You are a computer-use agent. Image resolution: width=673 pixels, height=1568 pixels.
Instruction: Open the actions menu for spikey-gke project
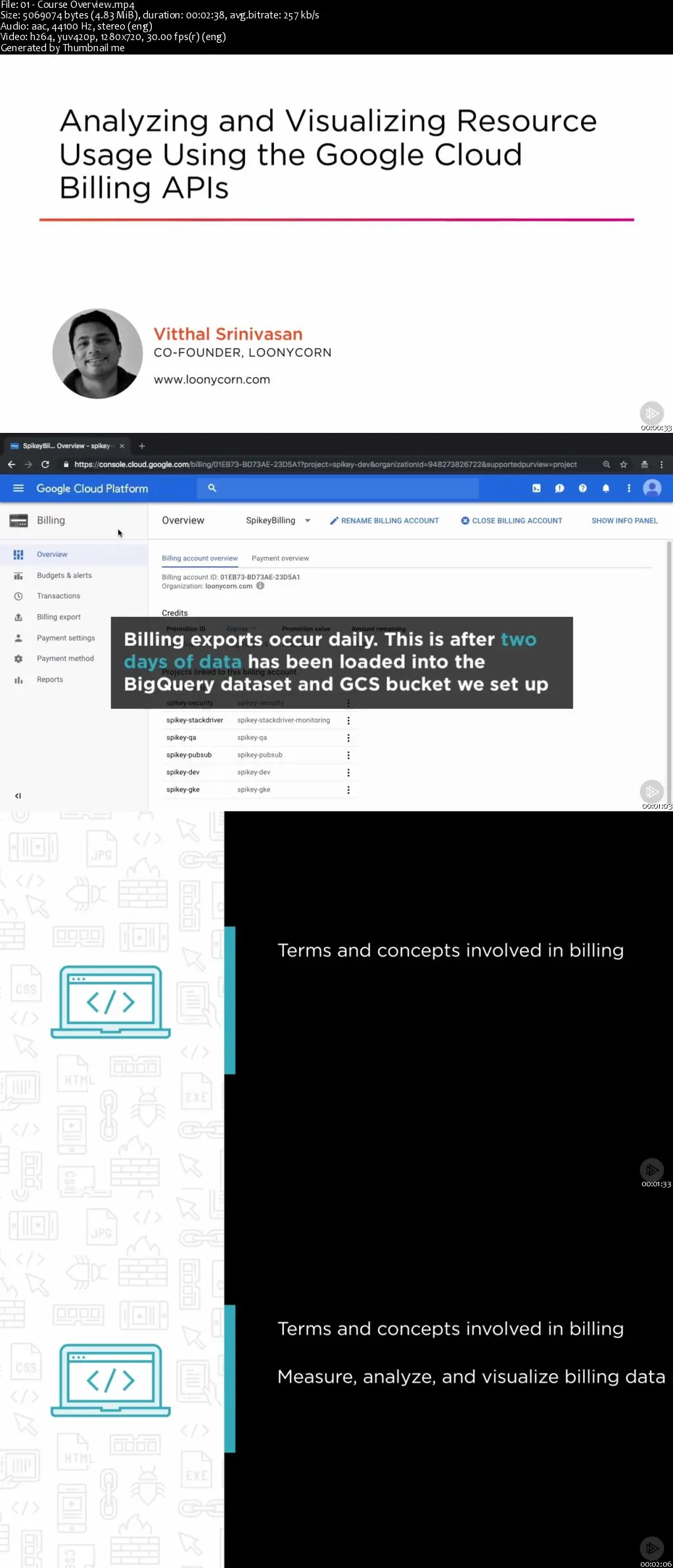(x=348, y=790)
